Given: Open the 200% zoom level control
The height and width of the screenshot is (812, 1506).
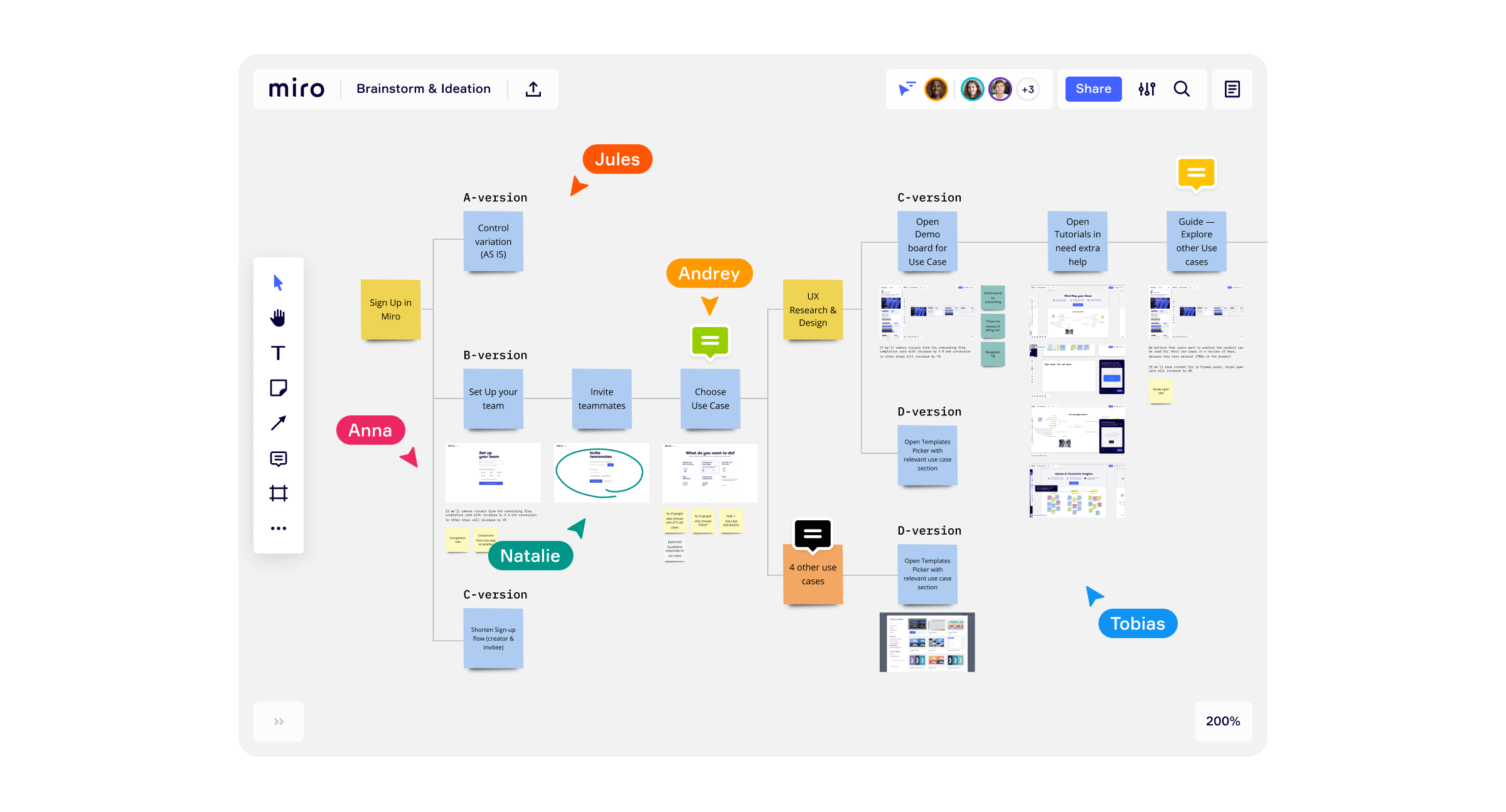Looking at the screenshot, I should pyautogui.click(x=1222, y=722).
